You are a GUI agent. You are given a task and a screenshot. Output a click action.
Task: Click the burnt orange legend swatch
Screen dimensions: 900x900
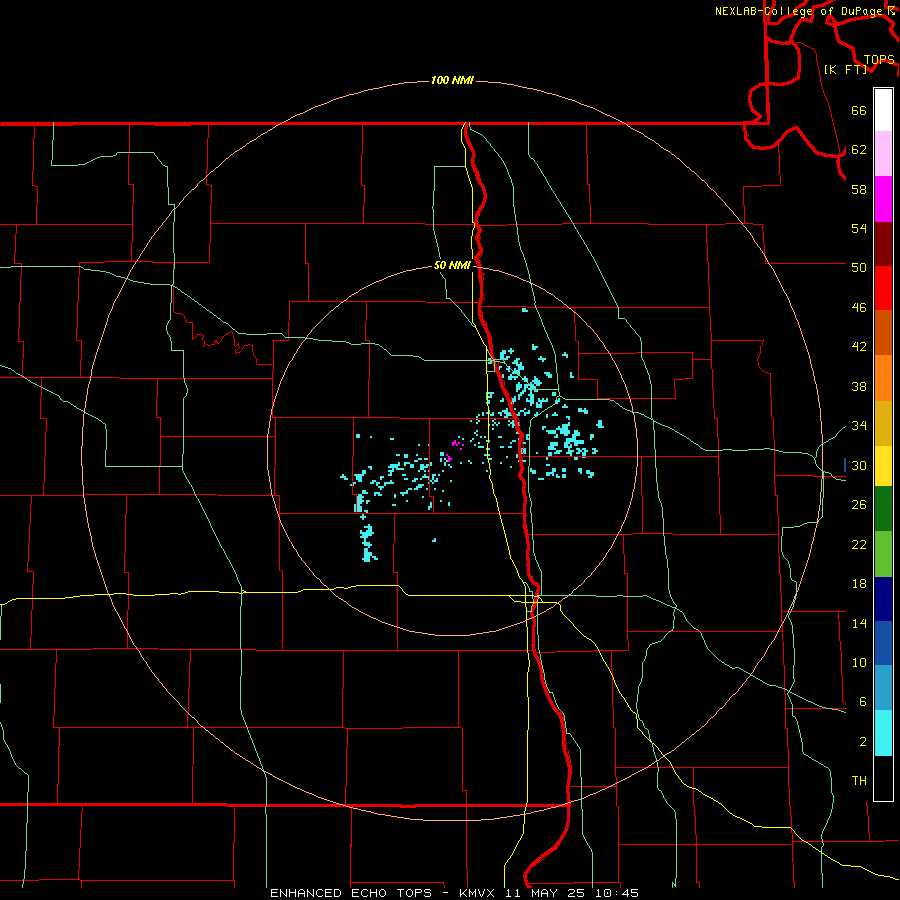tap(883, 333)
